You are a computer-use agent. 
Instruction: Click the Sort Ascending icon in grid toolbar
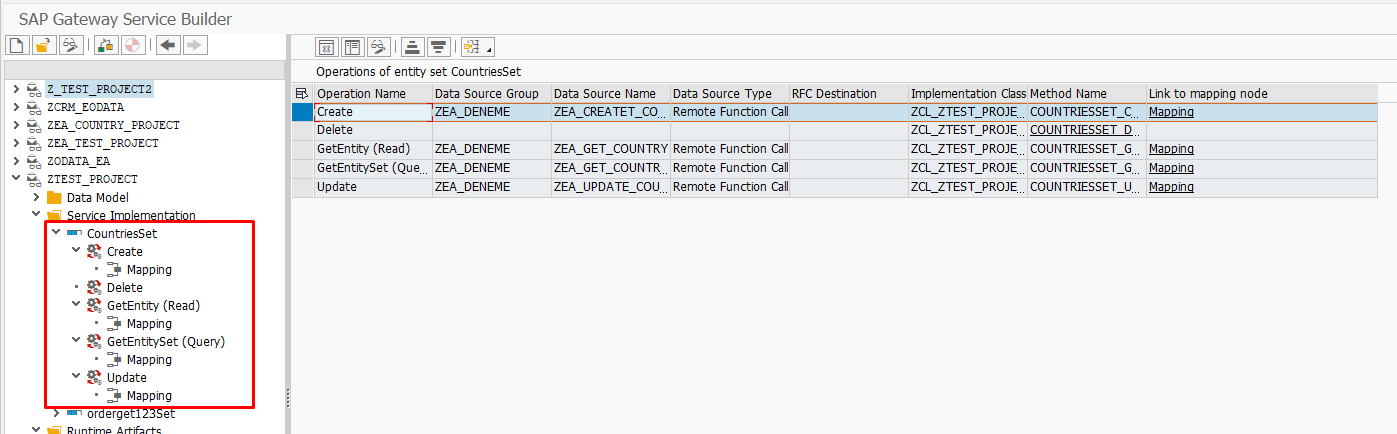410,47
